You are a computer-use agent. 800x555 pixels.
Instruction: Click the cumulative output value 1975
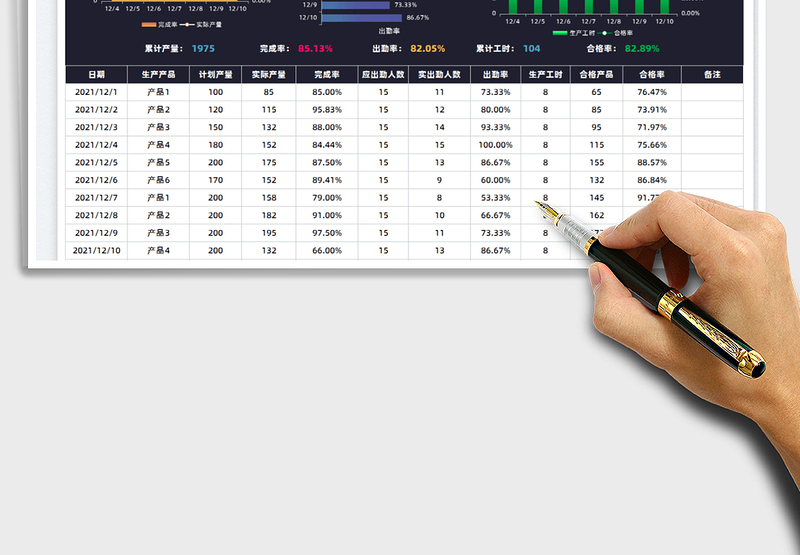(202, 48)
